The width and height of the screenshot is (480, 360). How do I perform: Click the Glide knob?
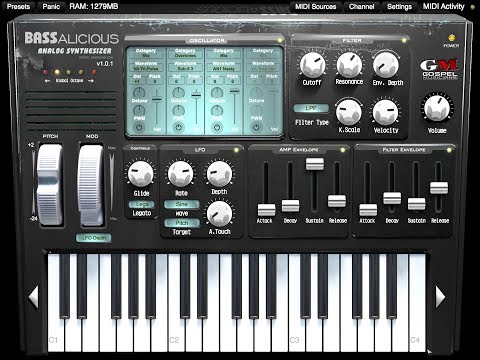pyautogui.click(x=141, y=173)
